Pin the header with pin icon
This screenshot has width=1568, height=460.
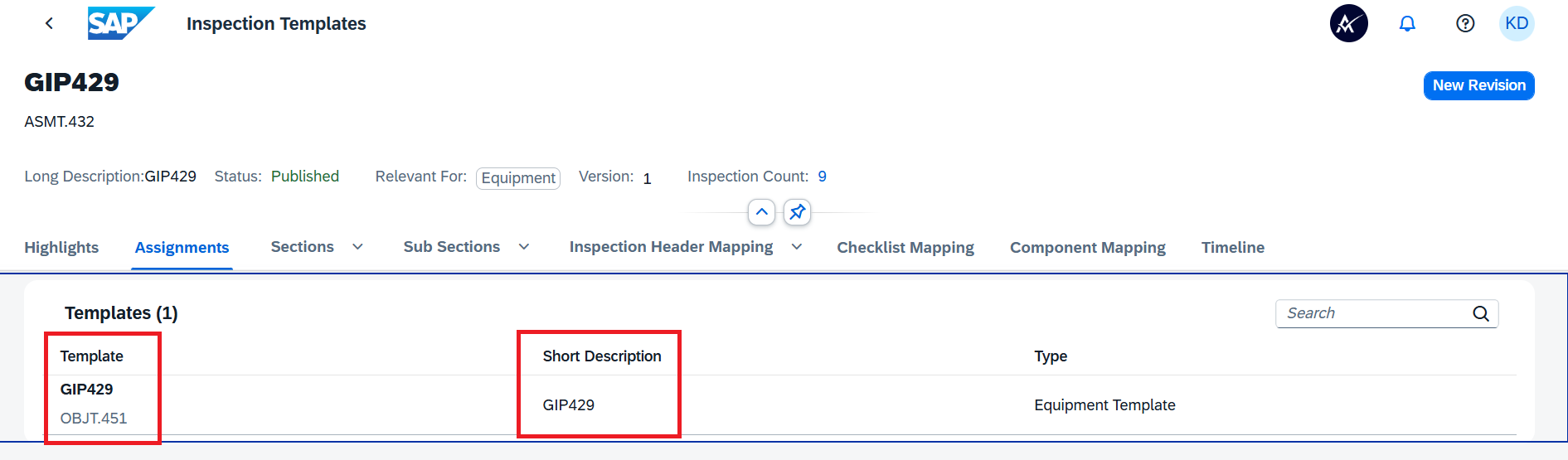pyautogui.click(x=797, y=212)
